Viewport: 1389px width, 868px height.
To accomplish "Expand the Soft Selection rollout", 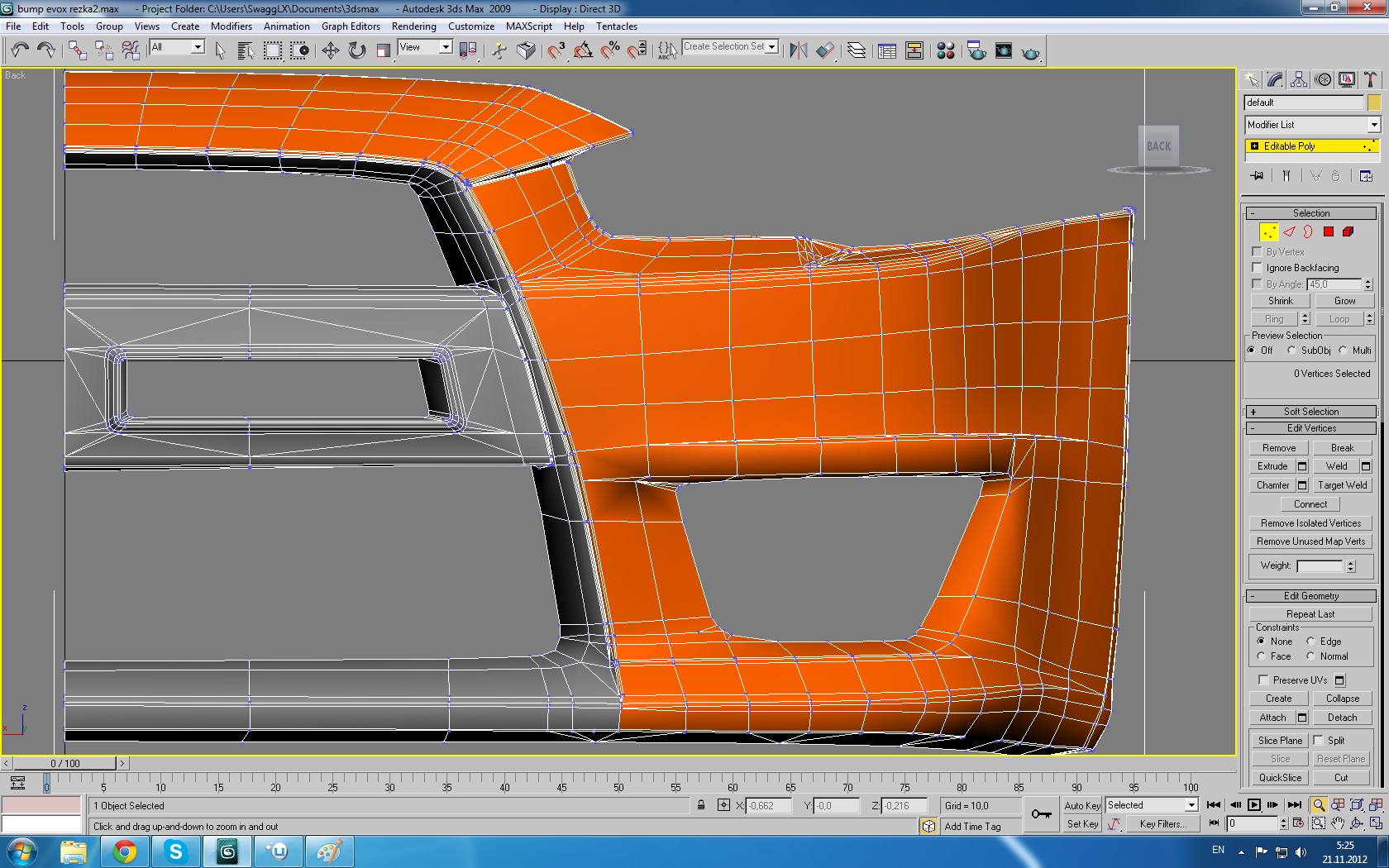I will point(1310,412).
